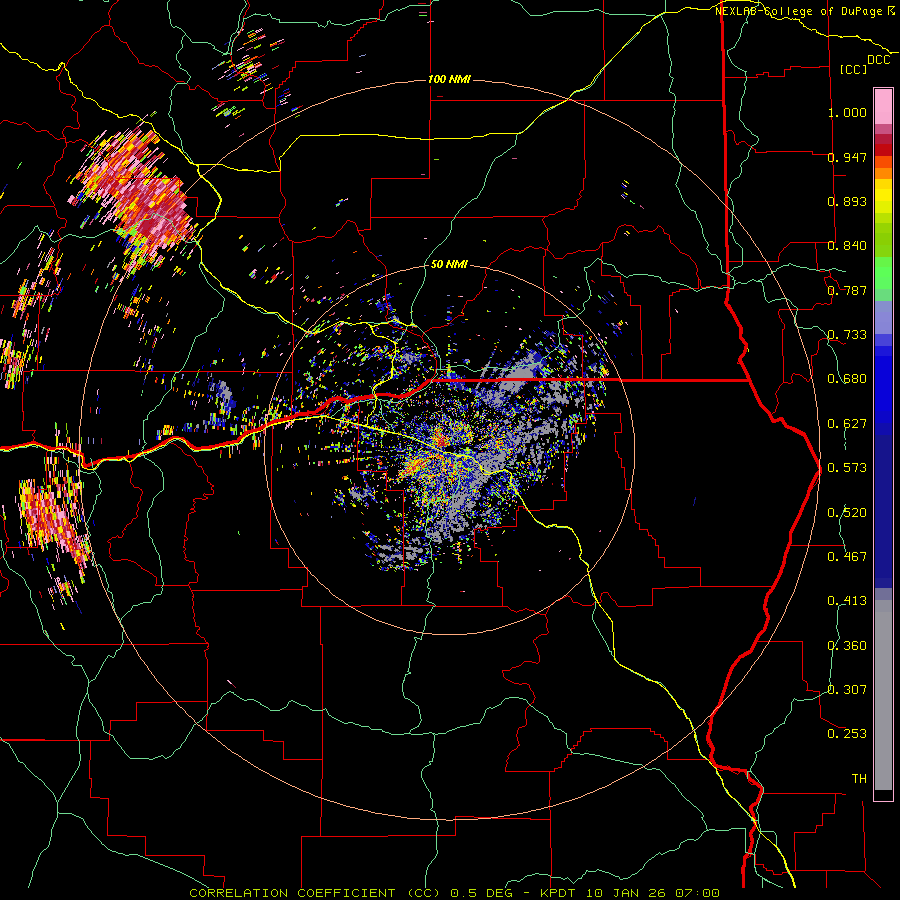Pick the pink segment of the color bar
The height and width of the screenshot is (900, 900).
tap(883, 107)
